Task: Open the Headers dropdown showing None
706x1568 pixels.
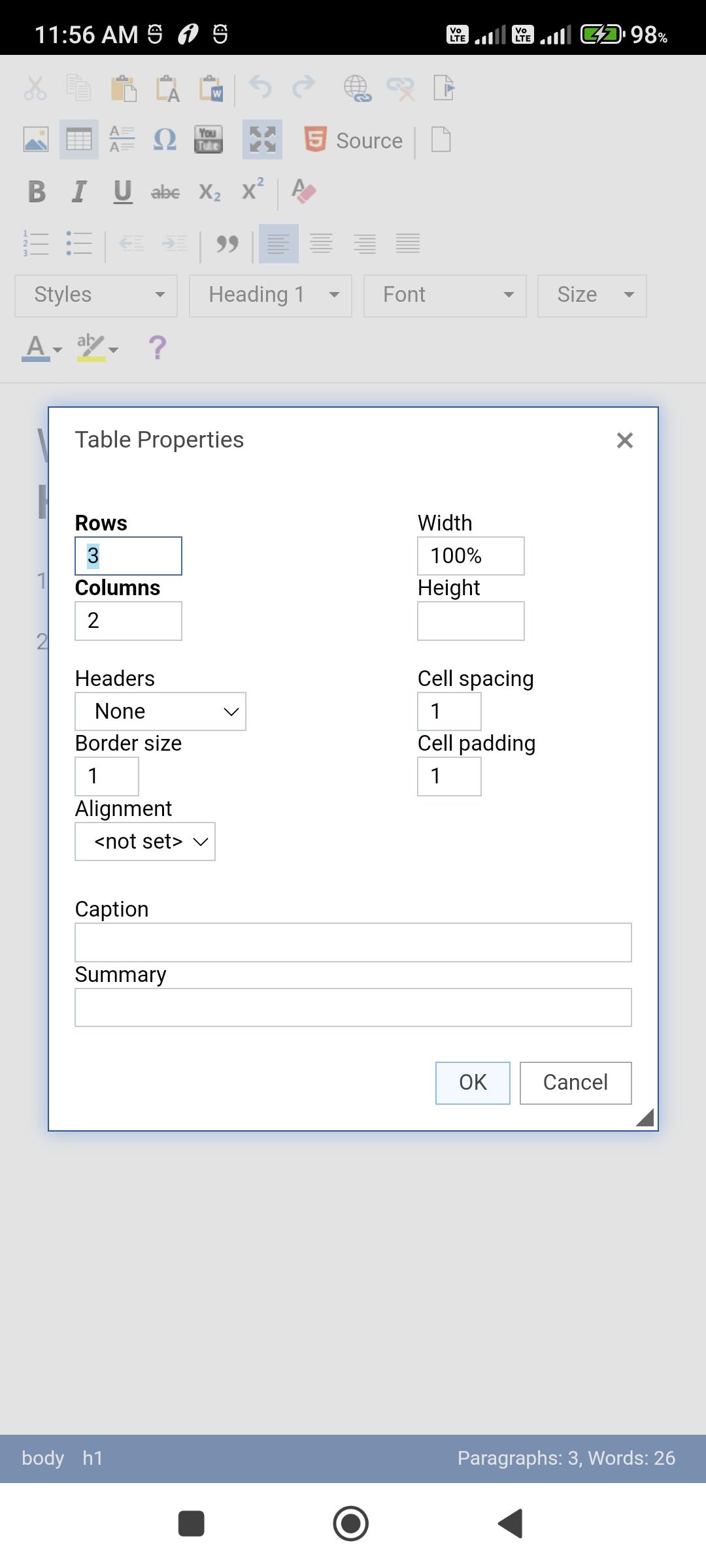Action: click(161, 711)
